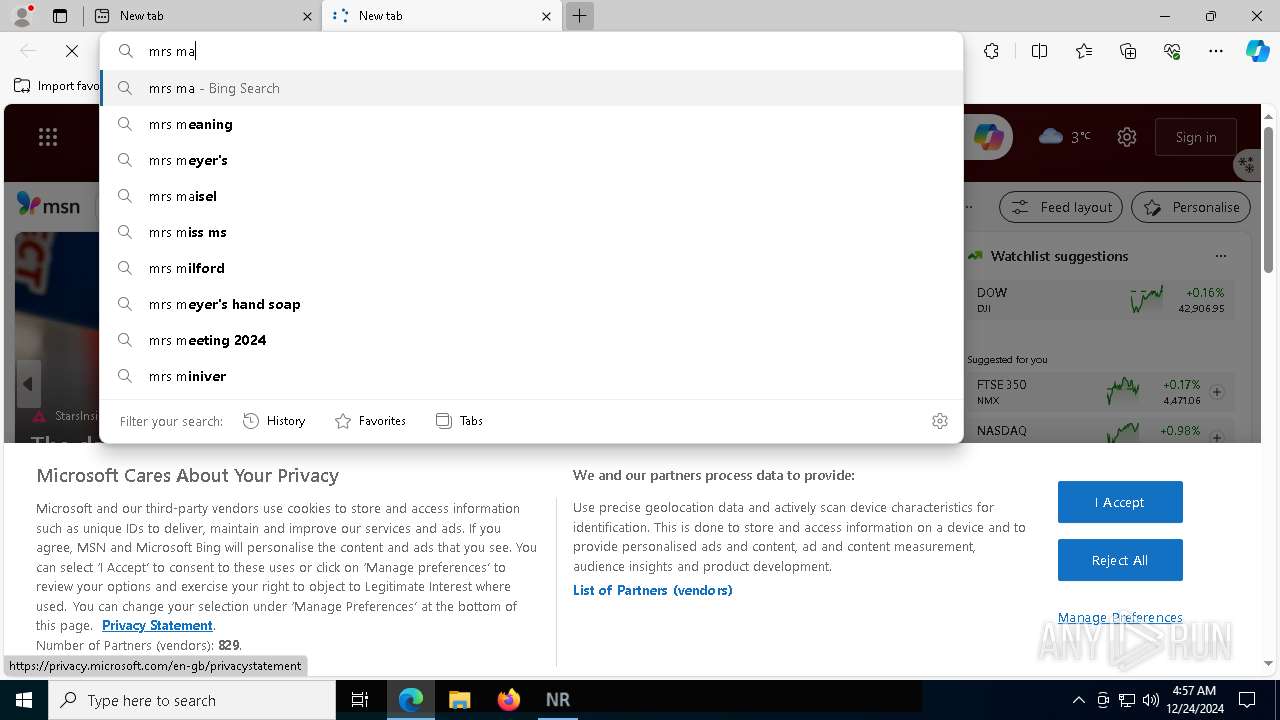Click the address bar containing 'mrs ma'

(x=531, y=51)
